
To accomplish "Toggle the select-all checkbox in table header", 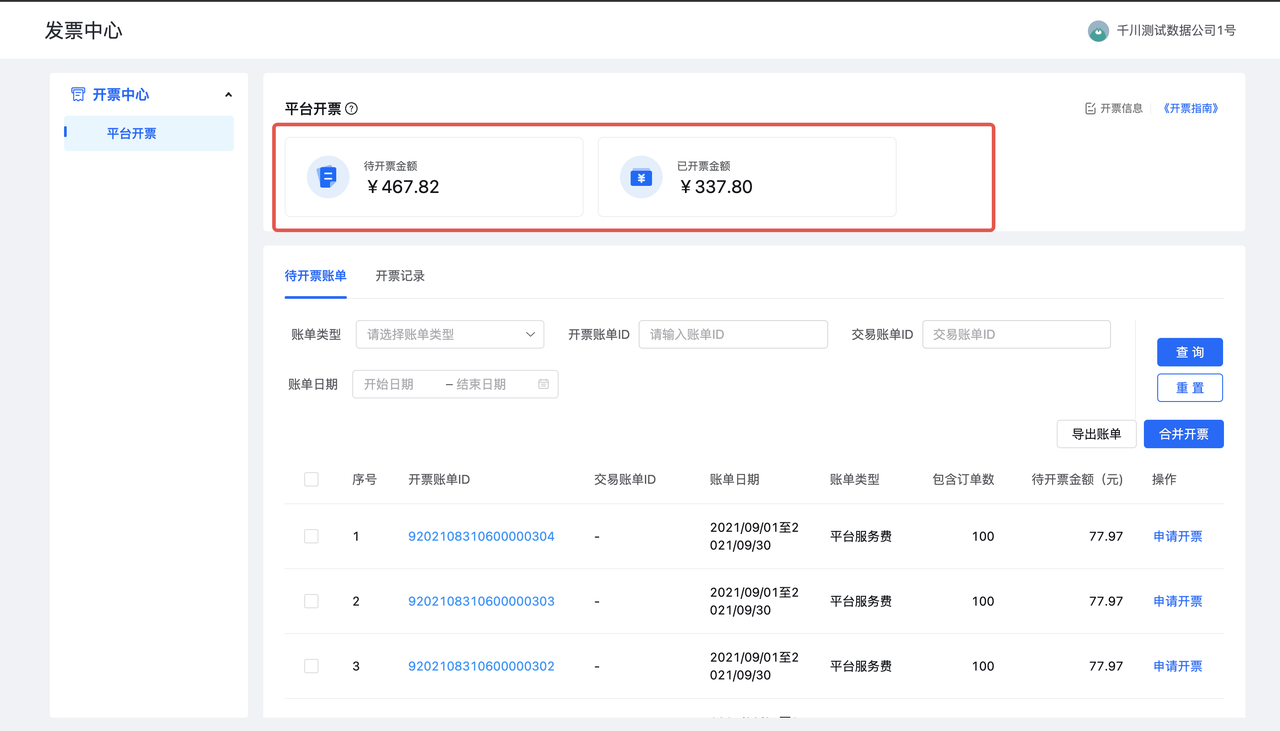I will pos(311,480).
